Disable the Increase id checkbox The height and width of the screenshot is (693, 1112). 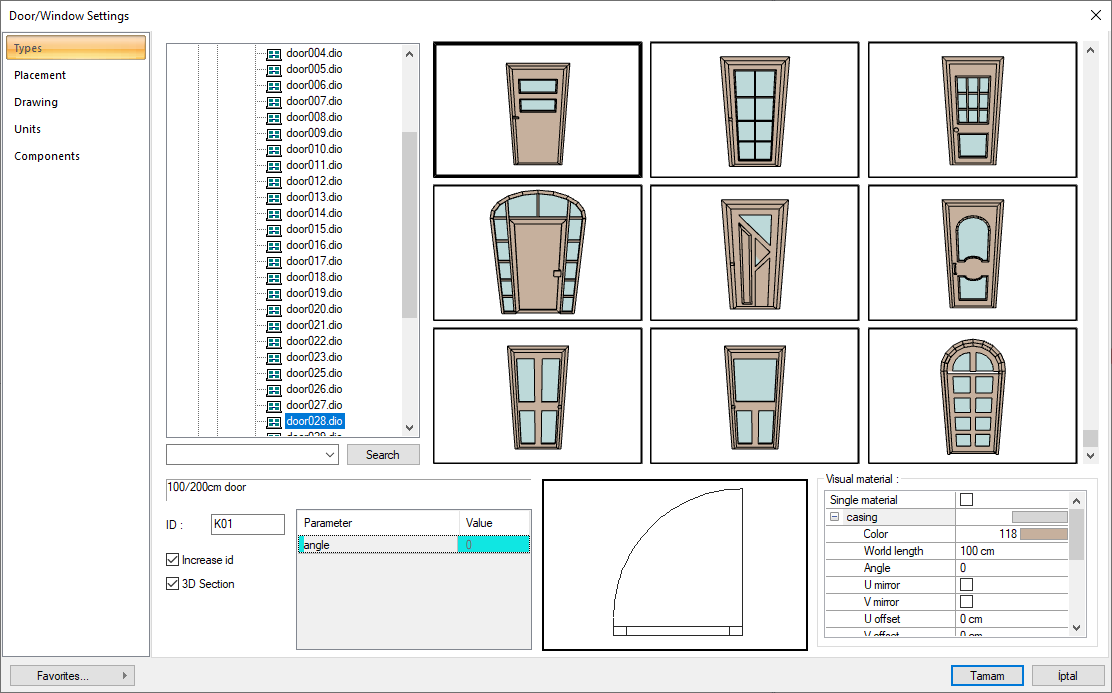click(173, 560)
